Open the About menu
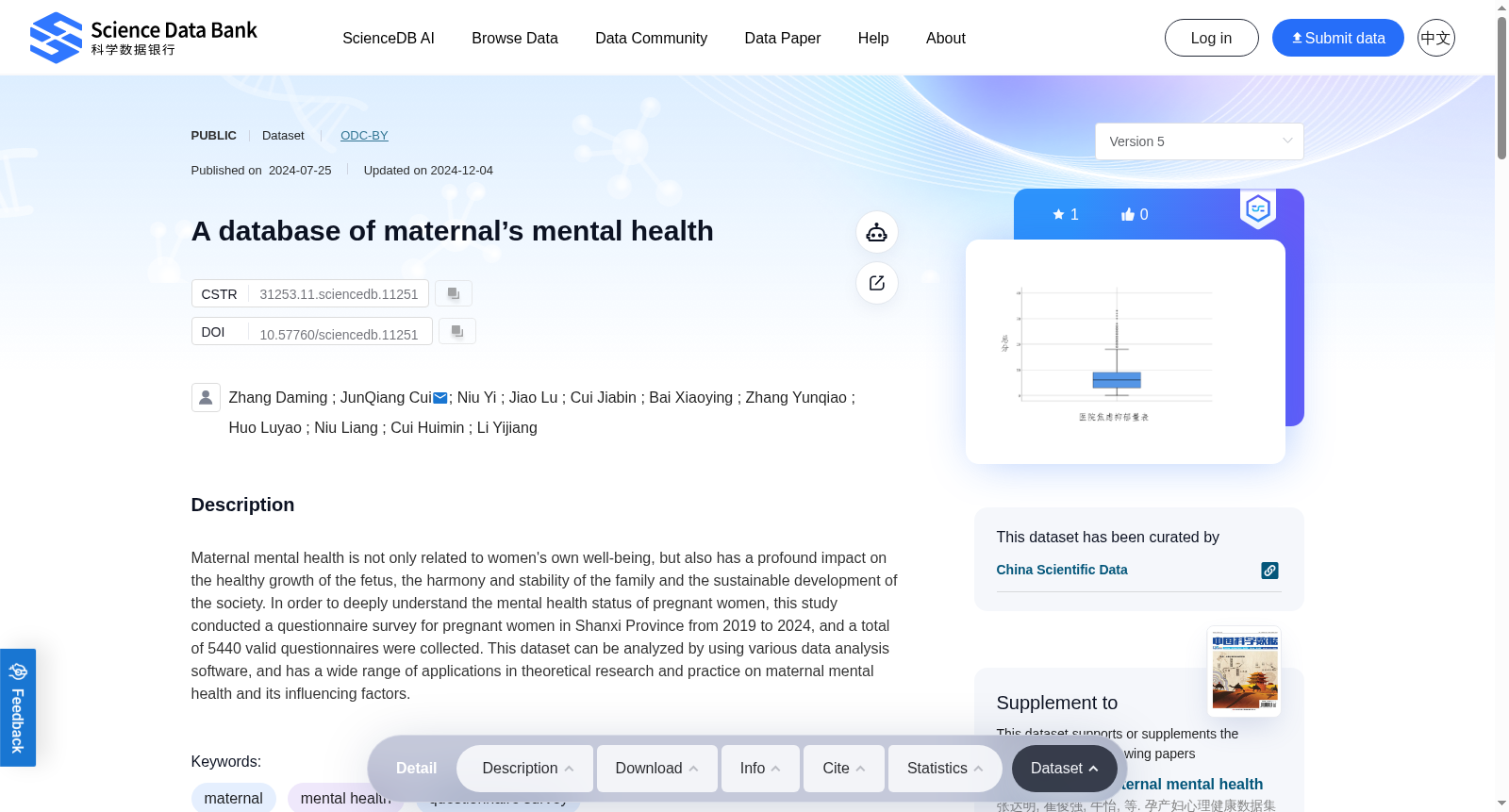 (x=946, y=39)
